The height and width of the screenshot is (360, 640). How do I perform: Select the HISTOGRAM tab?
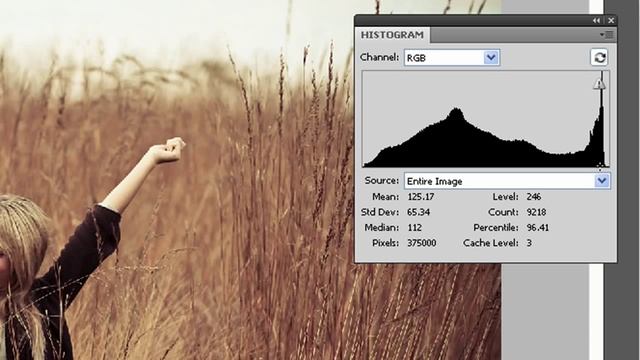tap(392, 35)
